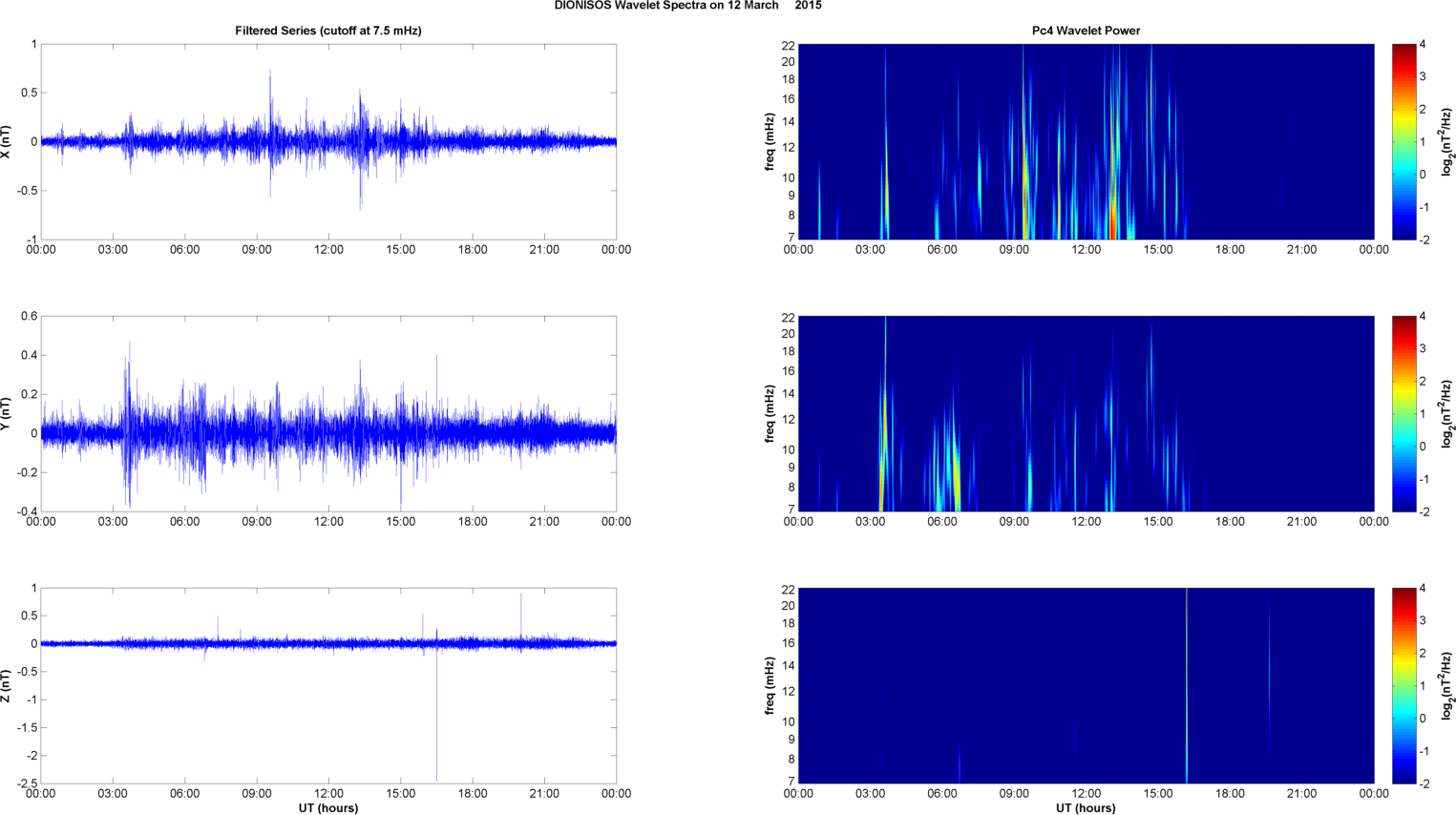Click the "freq (mHz)" label of the middle spectrogram

coord(770,413)
